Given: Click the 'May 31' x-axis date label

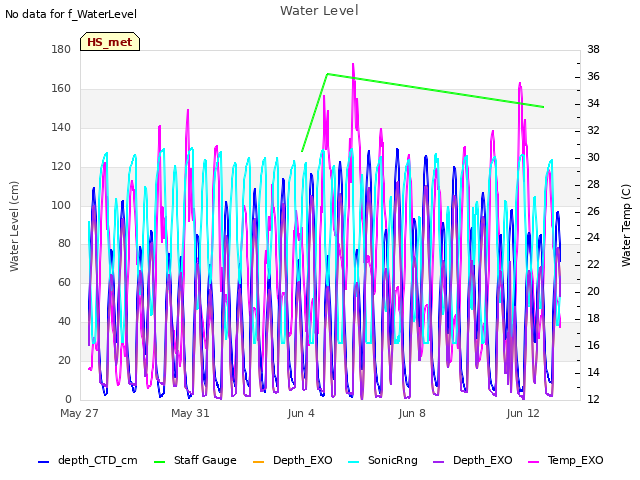Looking at the screenshot, I should coord(190,413).
